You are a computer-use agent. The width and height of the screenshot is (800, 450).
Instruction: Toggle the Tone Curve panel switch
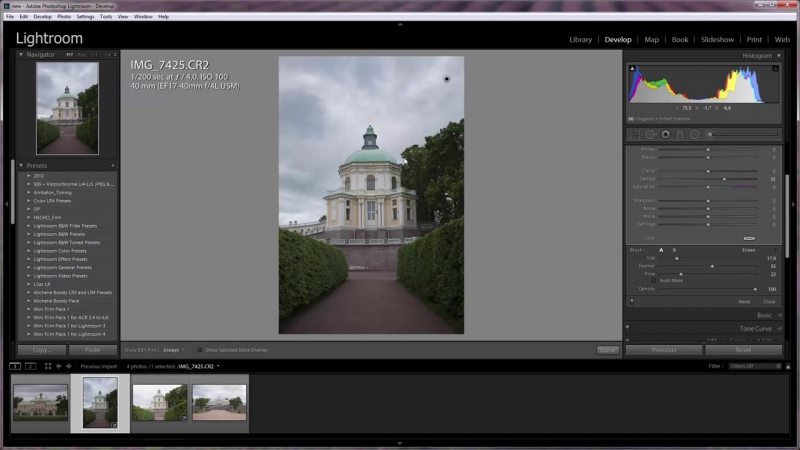(628, 328)
